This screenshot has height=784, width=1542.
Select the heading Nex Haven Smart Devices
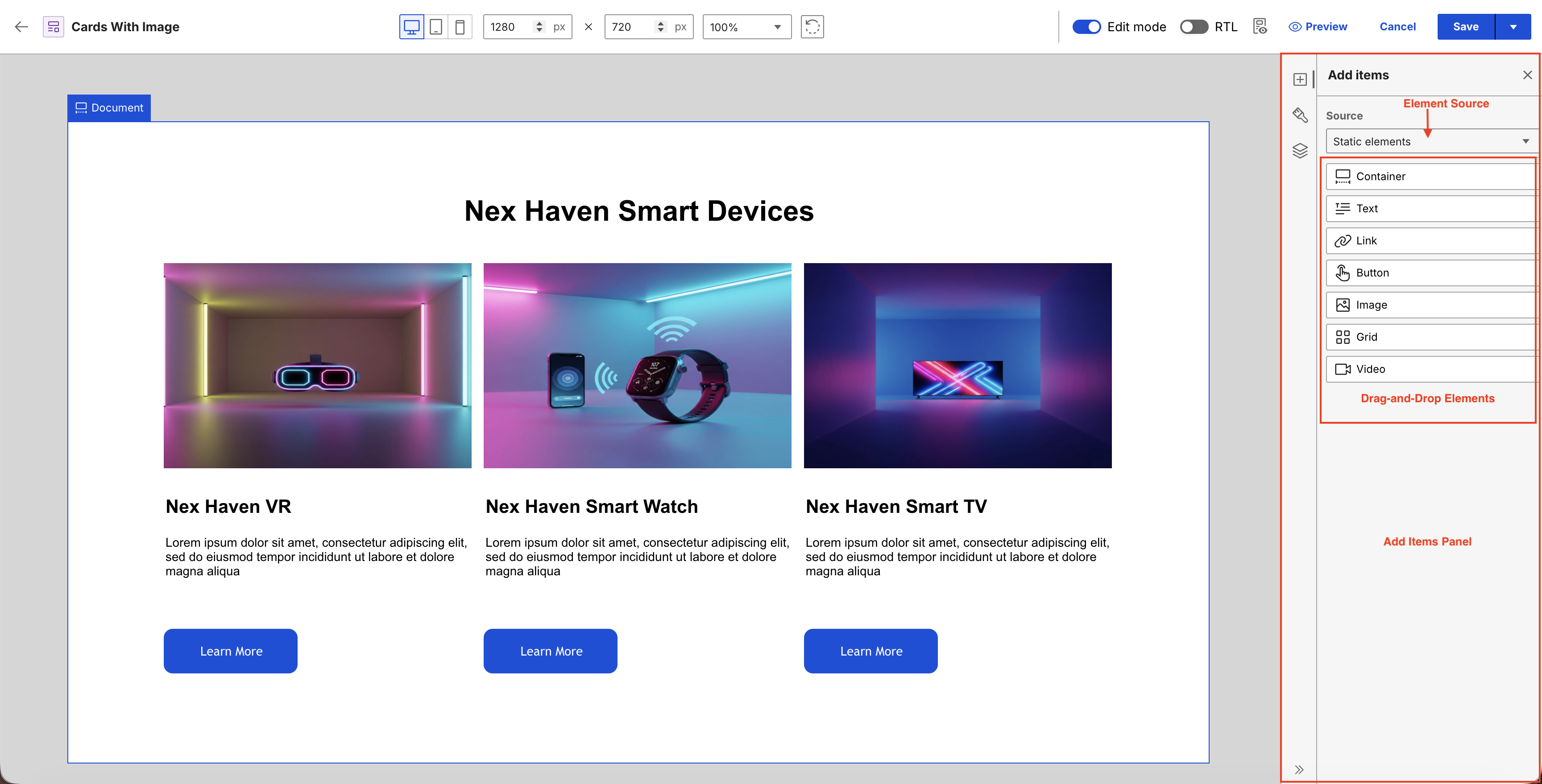(639, 211)
